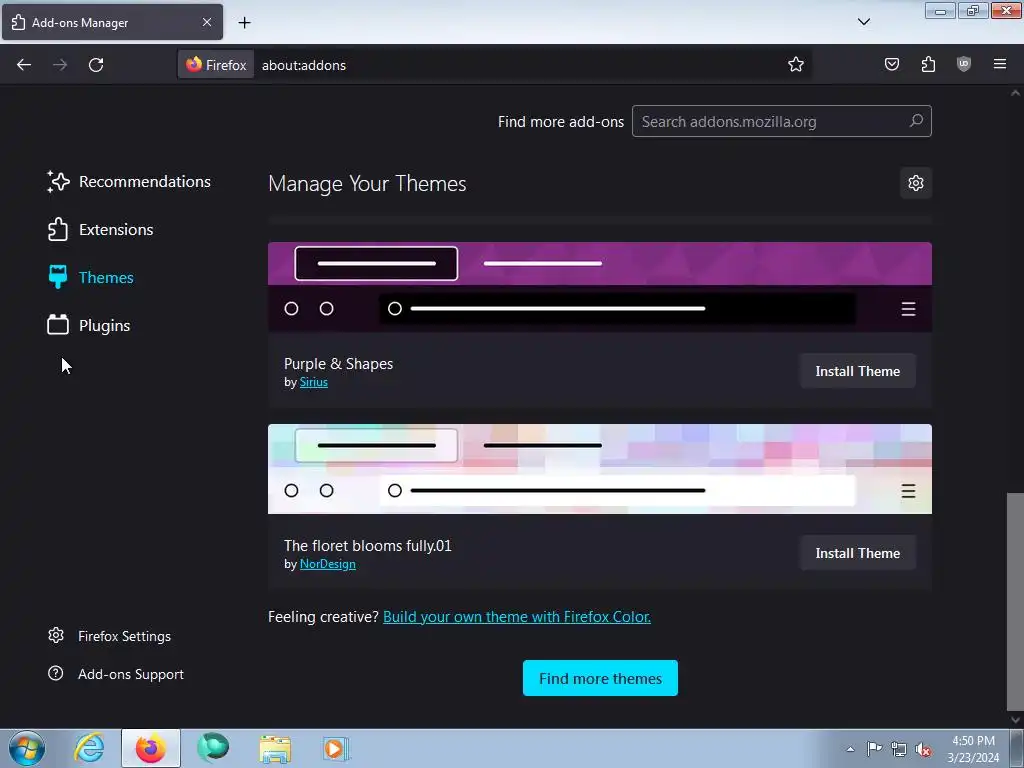Click The floret blooms theme preview image

click(600, 469)
